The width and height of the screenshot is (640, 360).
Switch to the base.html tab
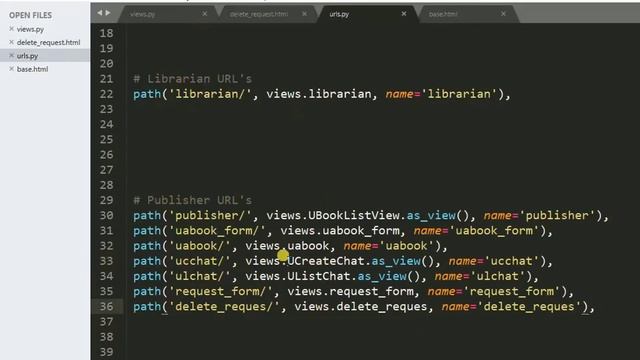[443, 14]
